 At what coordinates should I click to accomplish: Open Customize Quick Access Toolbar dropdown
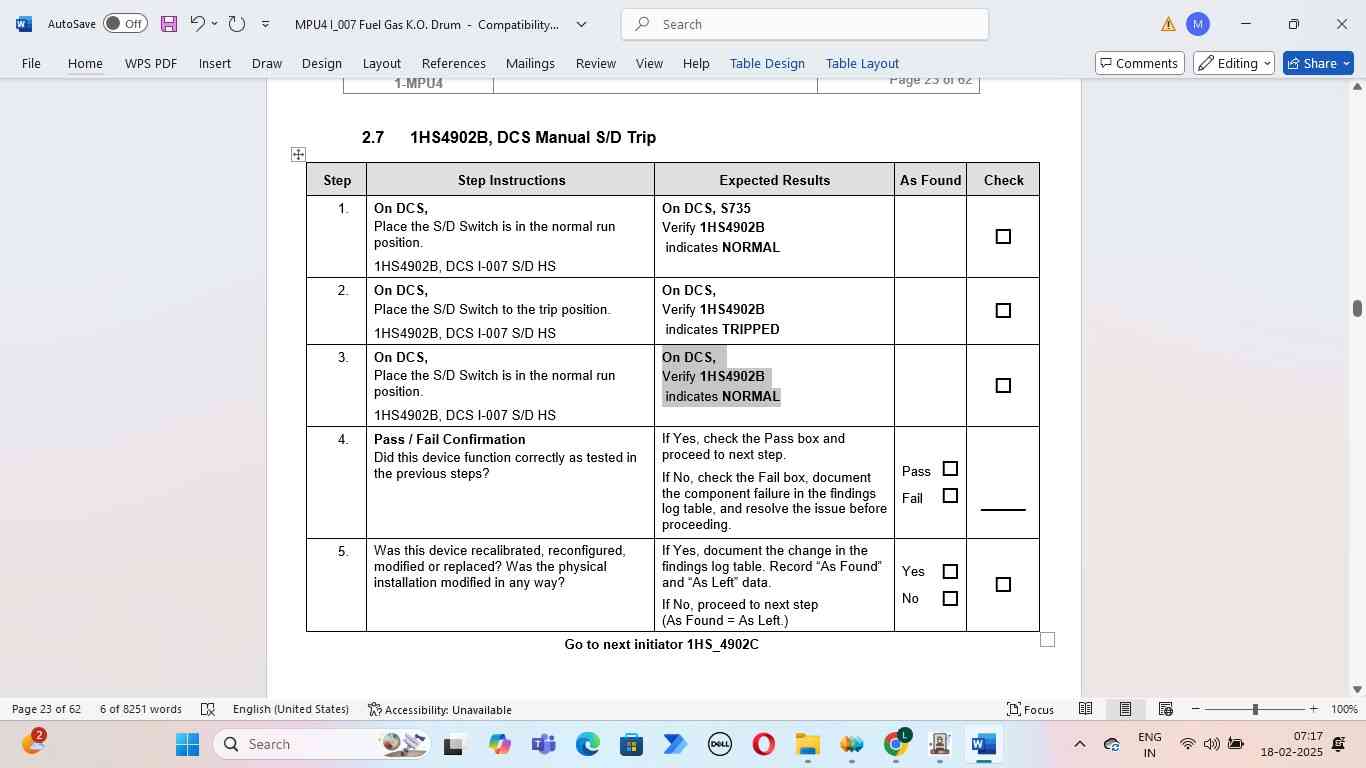pyautogui.click(x=265, y=24)
